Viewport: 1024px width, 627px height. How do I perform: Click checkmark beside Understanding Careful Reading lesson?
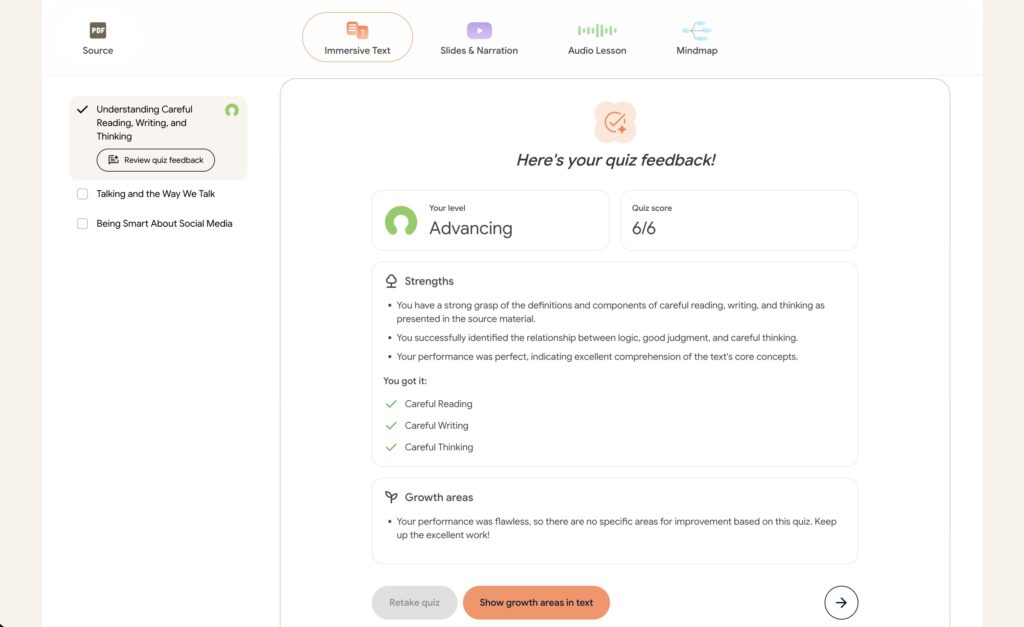coord(83,110)
